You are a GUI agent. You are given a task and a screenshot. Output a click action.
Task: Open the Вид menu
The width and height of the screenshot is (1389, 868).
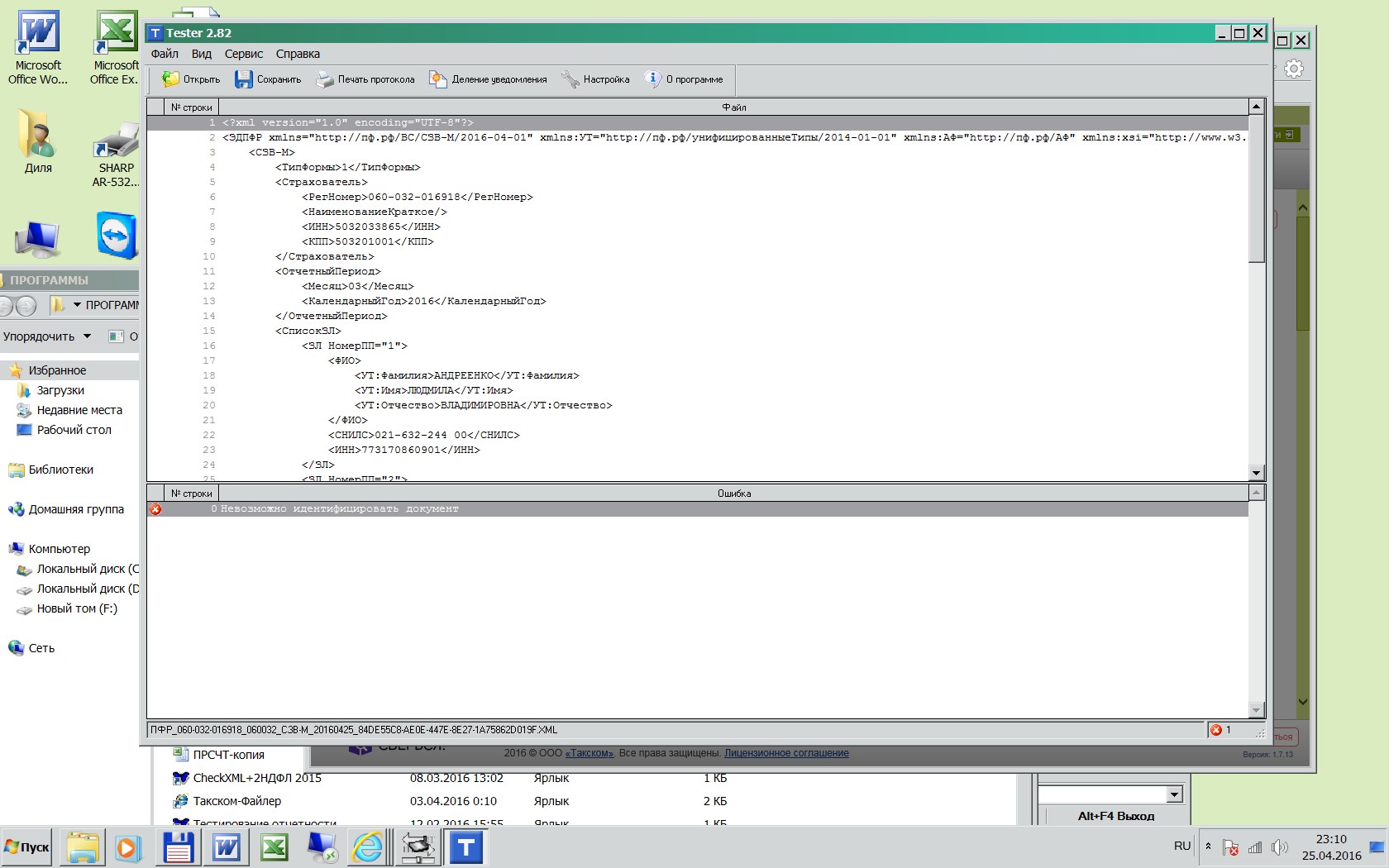click(x=202, y=54)
